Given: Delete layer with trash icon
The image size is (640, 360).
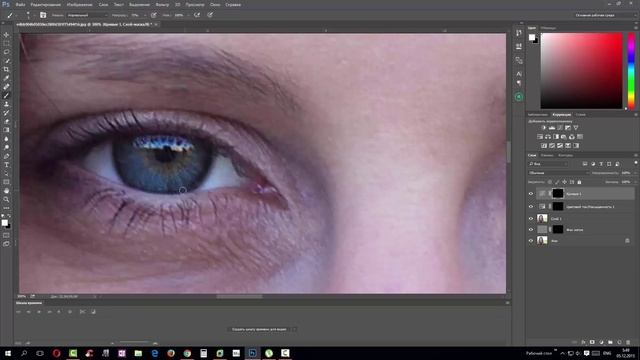Looking at the screenshot, I should [628, 342].
